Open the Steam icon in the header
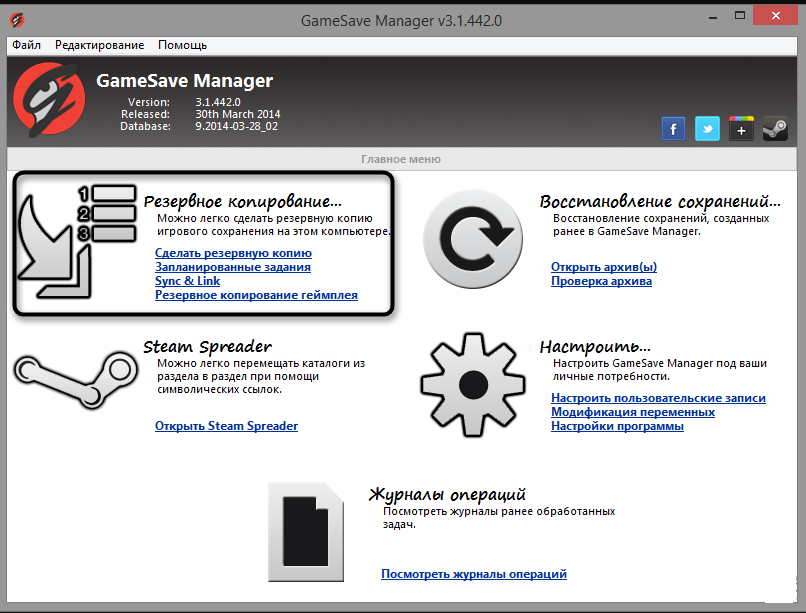806x613 pixels. pos(775,128)
